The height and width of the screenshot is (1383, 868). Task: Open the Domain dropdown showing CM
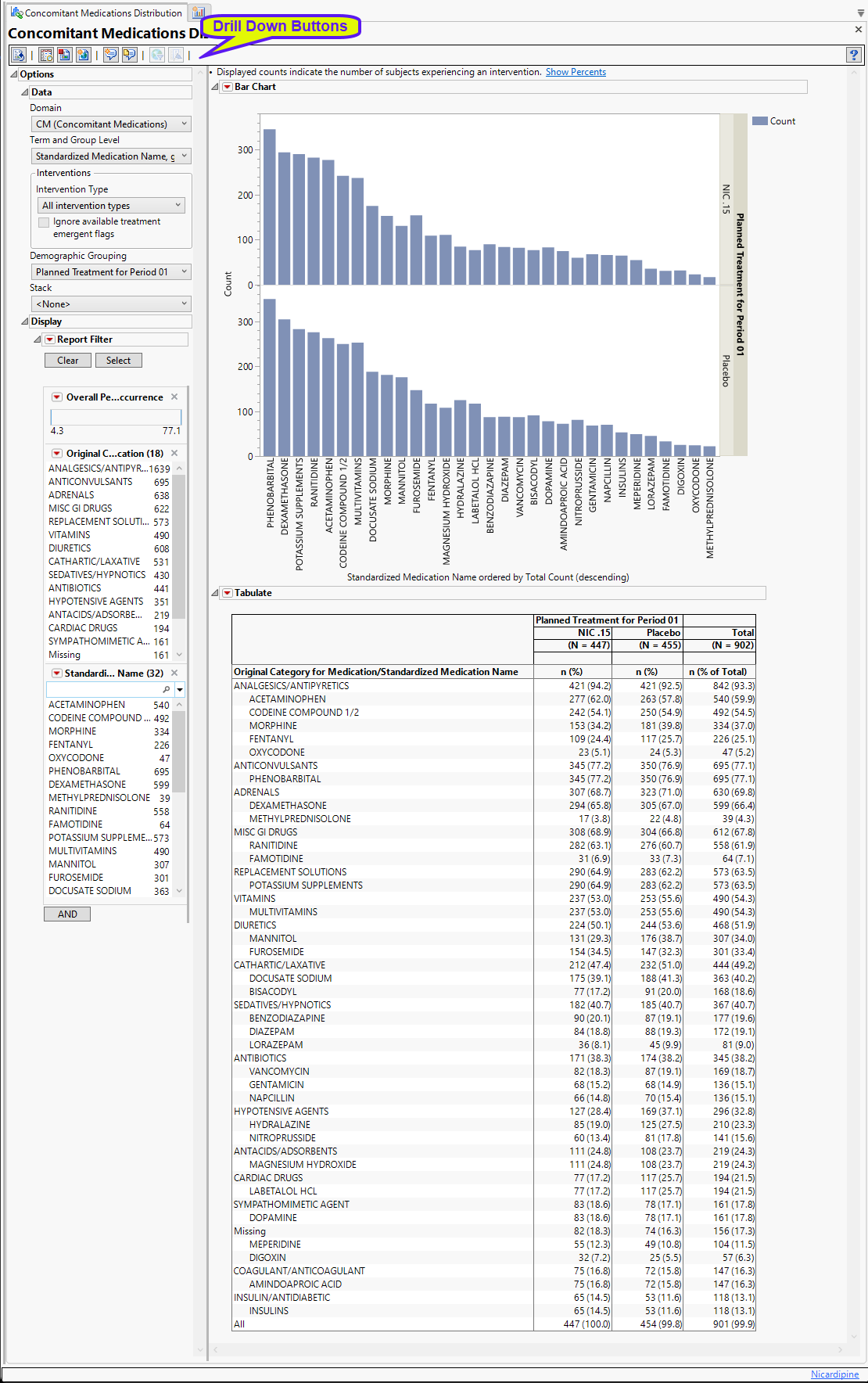(x=110, y=124)
